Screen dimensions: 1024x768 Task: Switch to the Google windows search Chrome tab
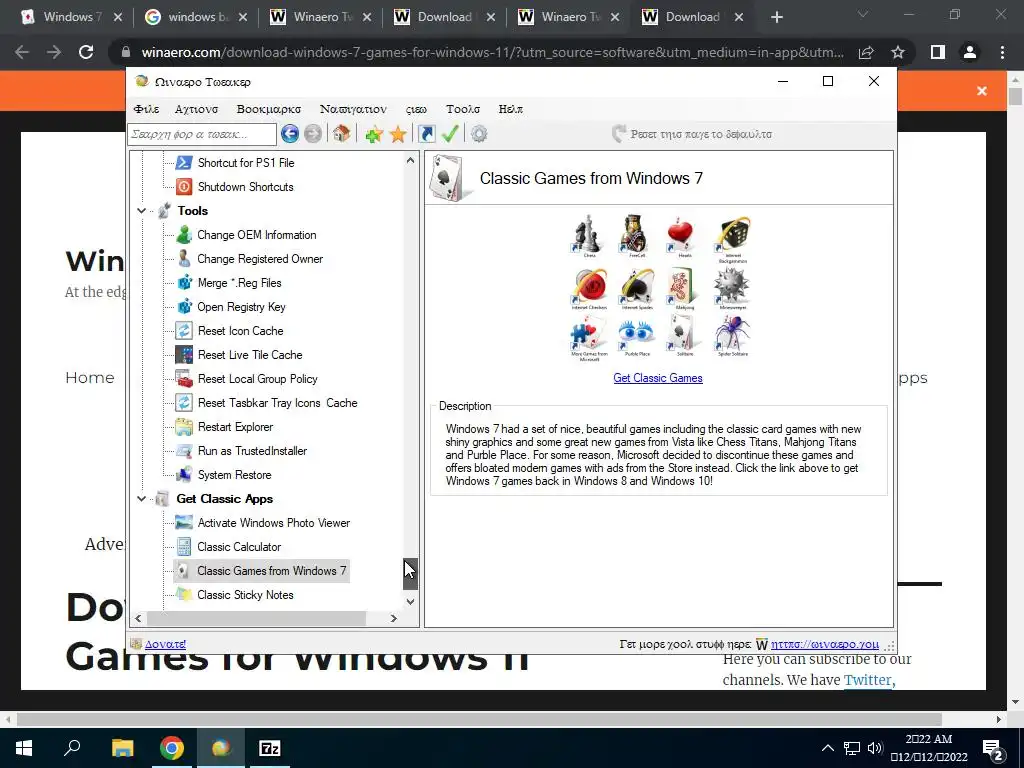click(196, 17)
